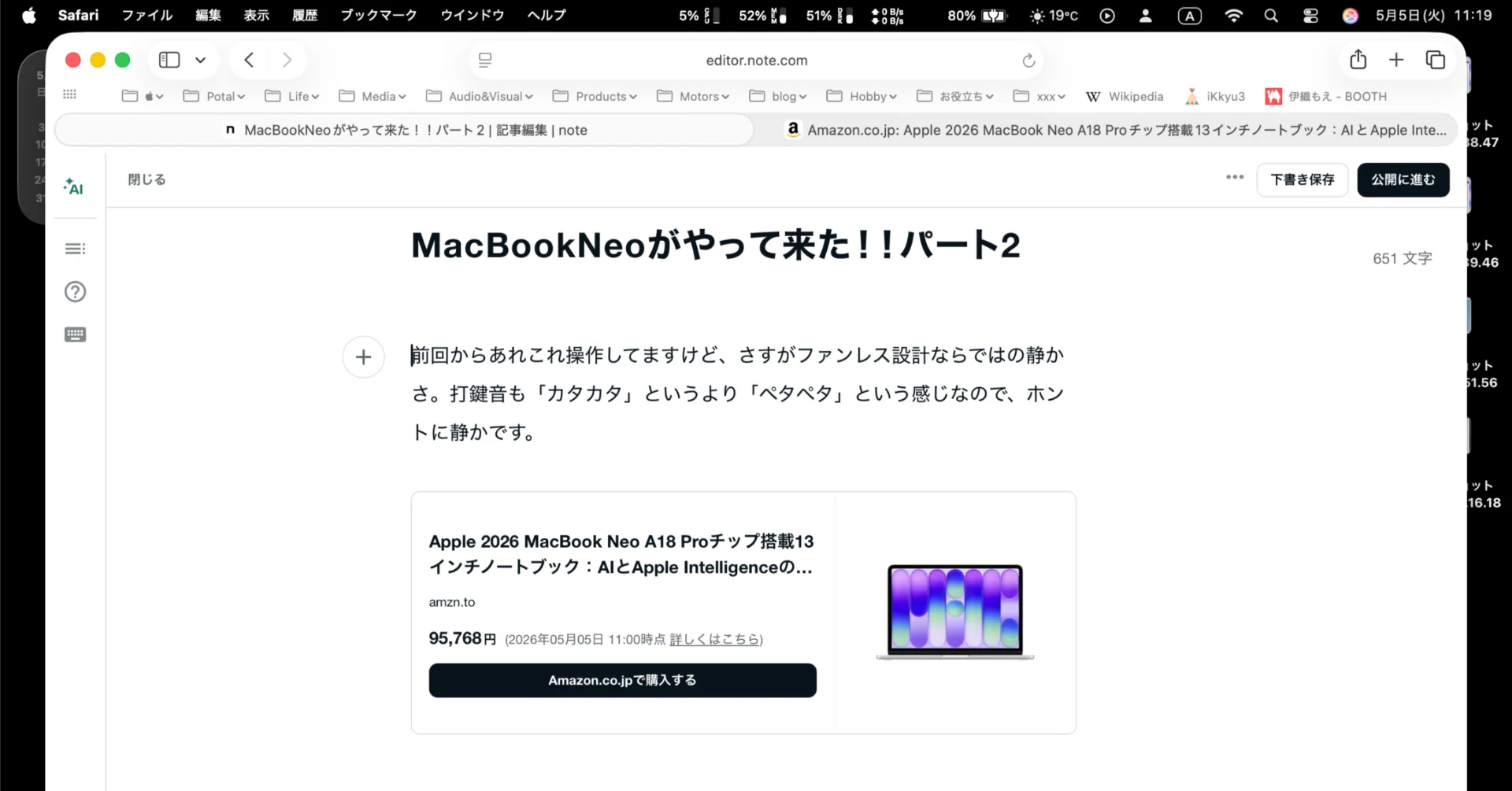Switch to the note 記事編集 tab
Screen dimensions: 1512x791
[405, 130]
